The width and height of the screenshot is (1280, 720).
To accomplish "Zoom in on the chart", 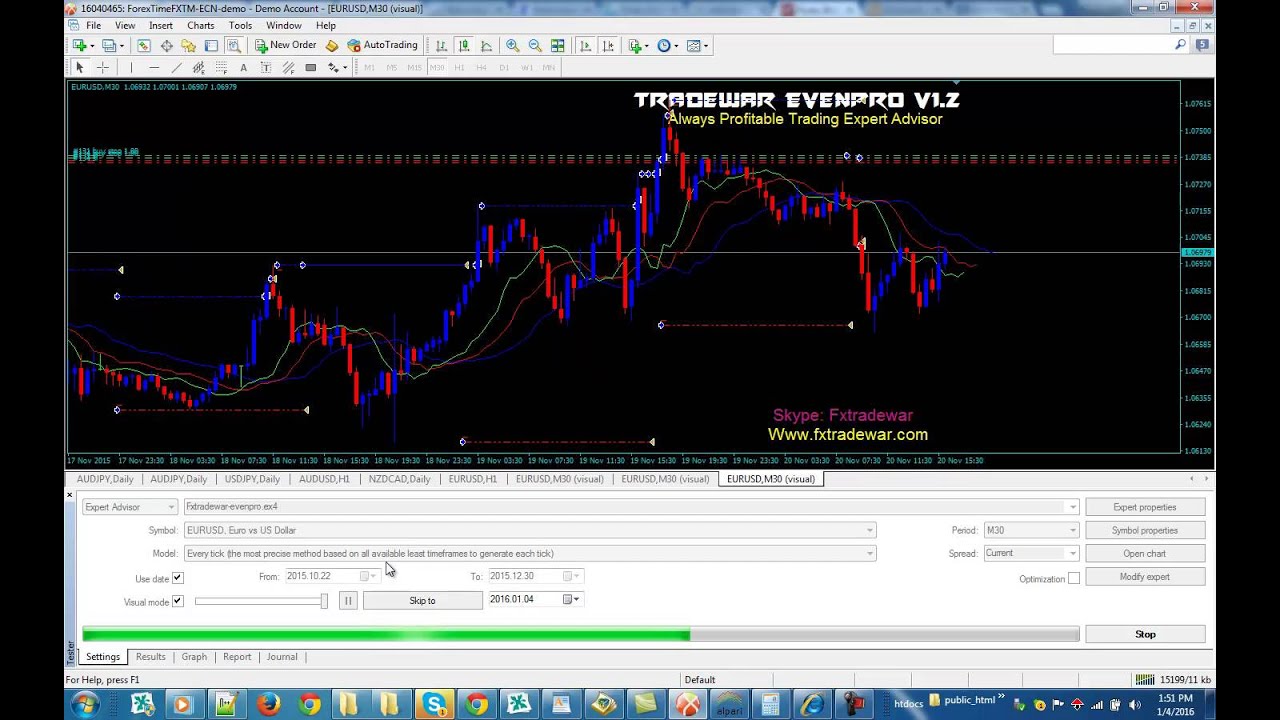I will coord(512,45).
